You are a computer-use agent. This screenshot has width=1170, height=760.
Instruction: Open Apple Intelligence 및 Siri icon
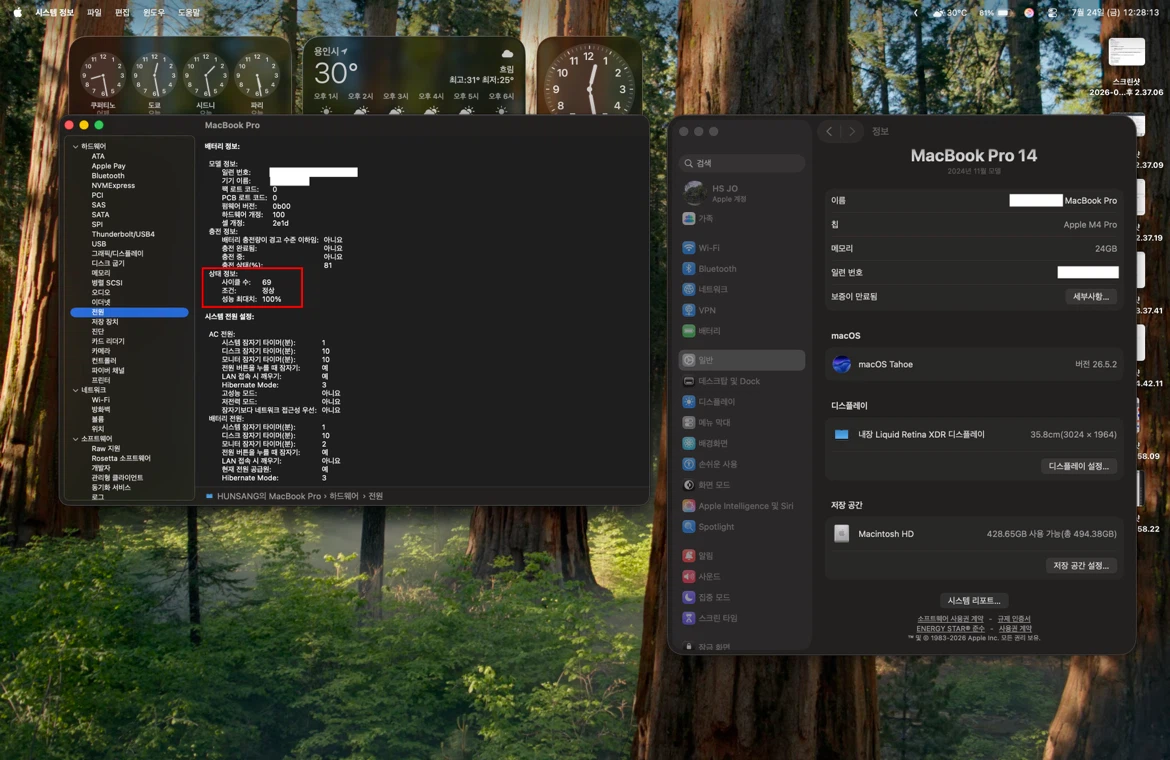(689, 506)
